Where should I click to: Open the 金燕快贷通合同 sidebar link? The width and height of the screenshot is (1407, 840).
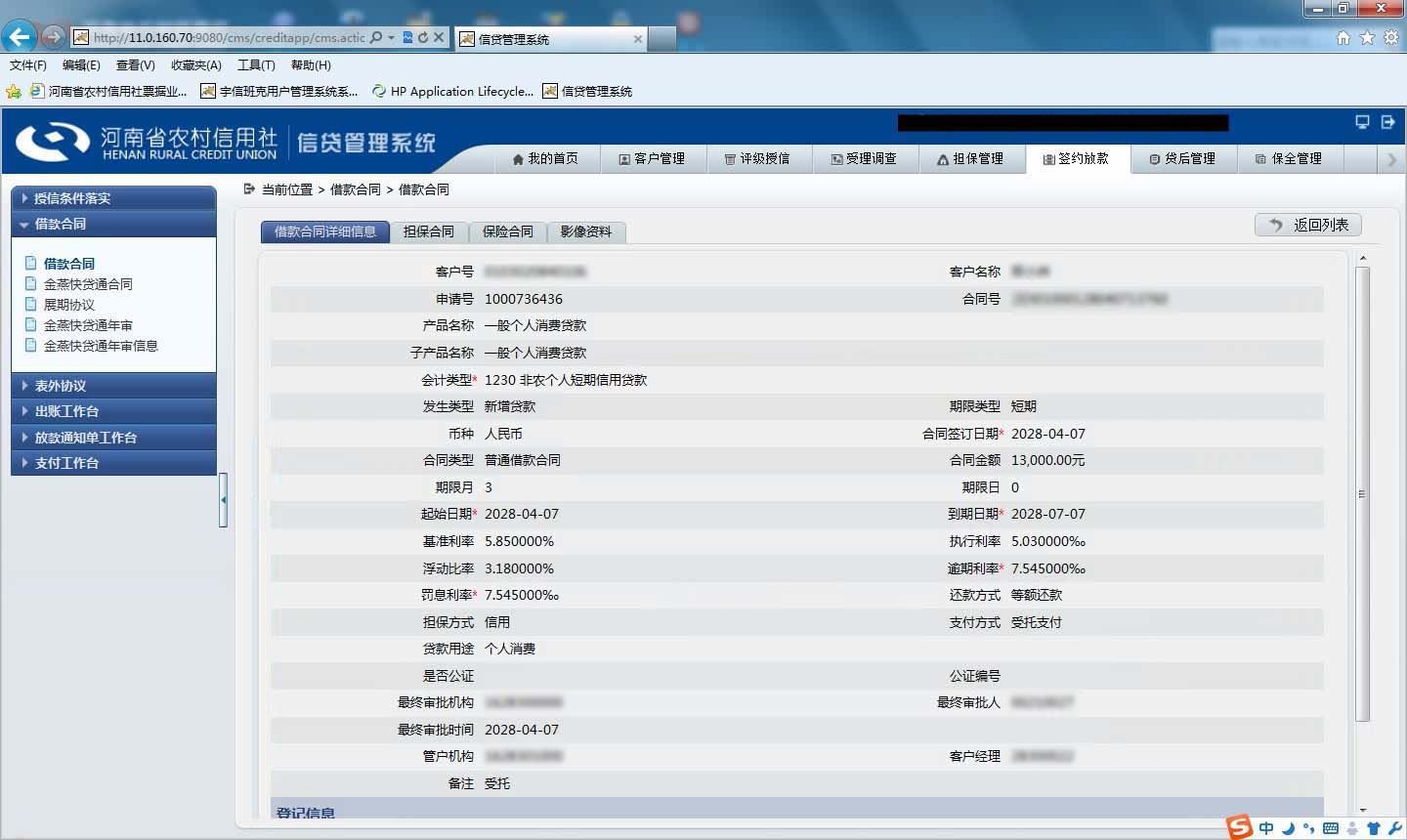point(88,284)
